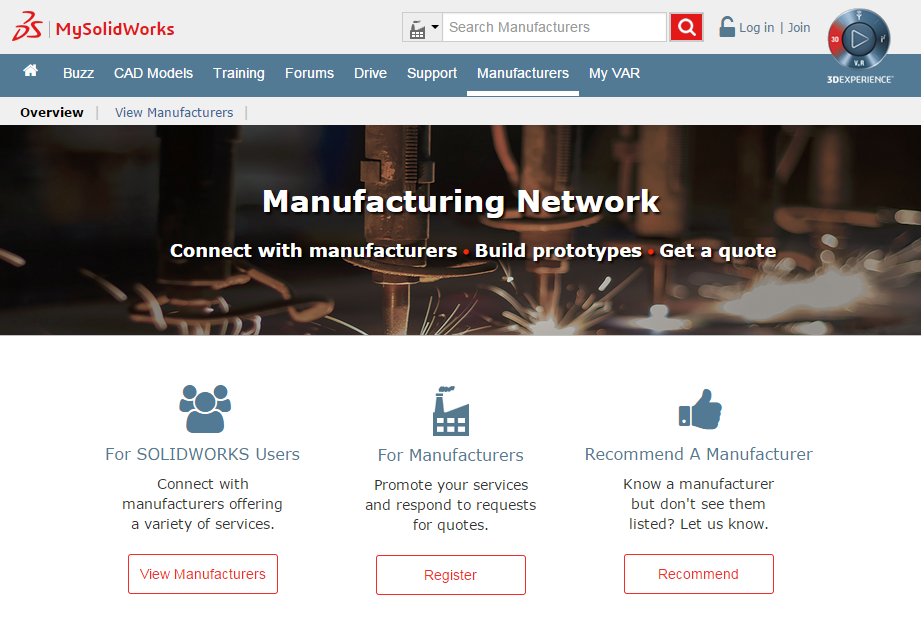
Task: Open the CAD Models menu item
Action: 153,73
